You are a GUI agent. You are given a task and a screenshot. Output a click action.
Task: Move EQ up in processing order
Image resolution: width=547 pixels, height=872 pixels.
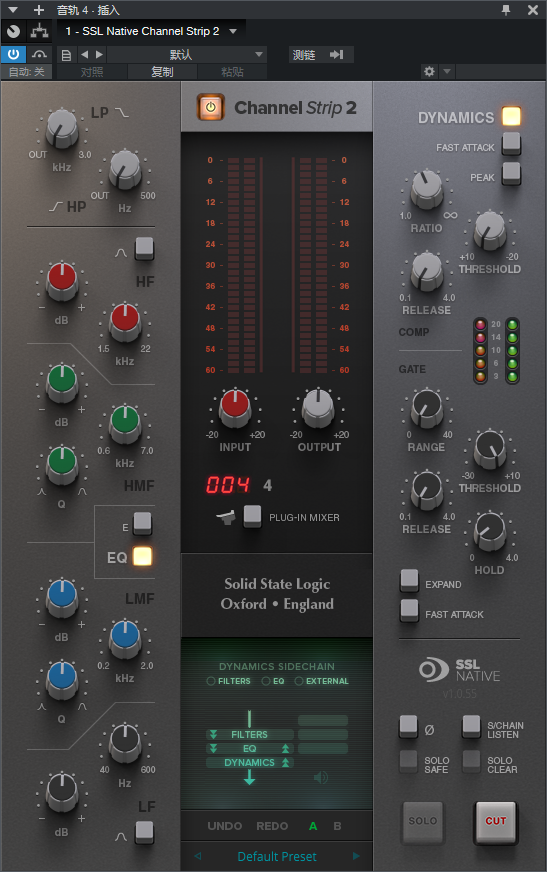coord(285,749)
